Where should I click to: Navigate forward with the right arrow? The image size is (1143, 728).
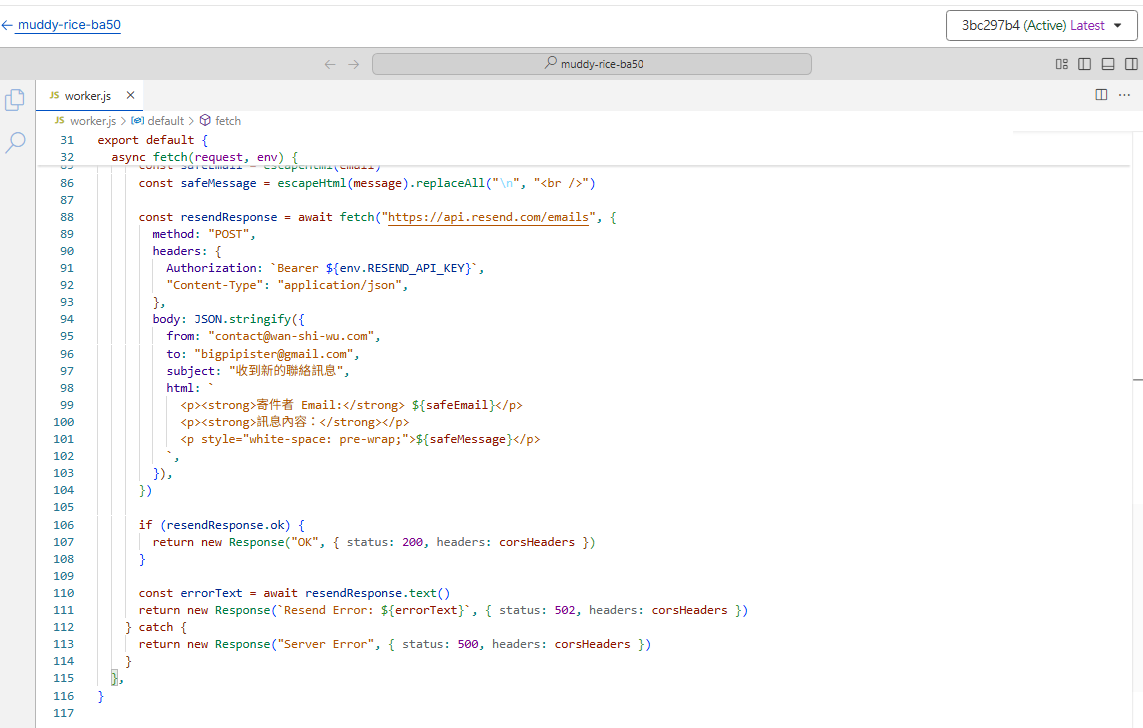(353, 64)
